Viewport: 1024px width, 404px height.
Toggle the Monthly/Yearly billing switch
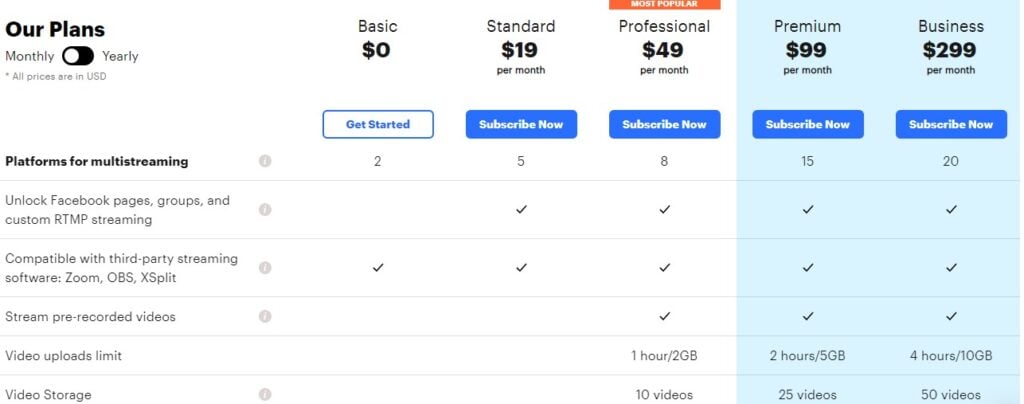tap(78, 56)
